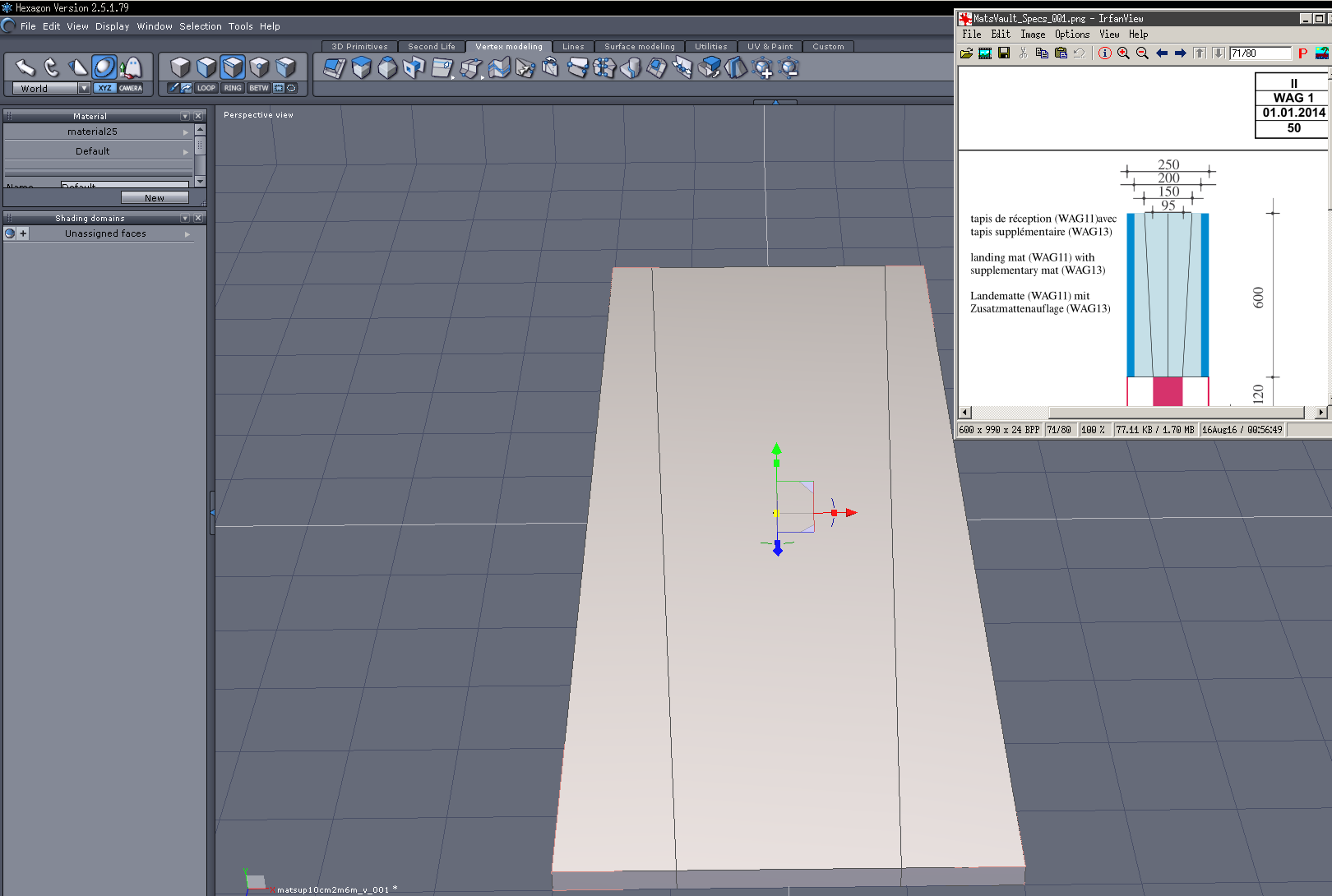This screenshot has width=1332, height=896.
Task: Switch to Select faces mode
Action: (x=206, y=67)
